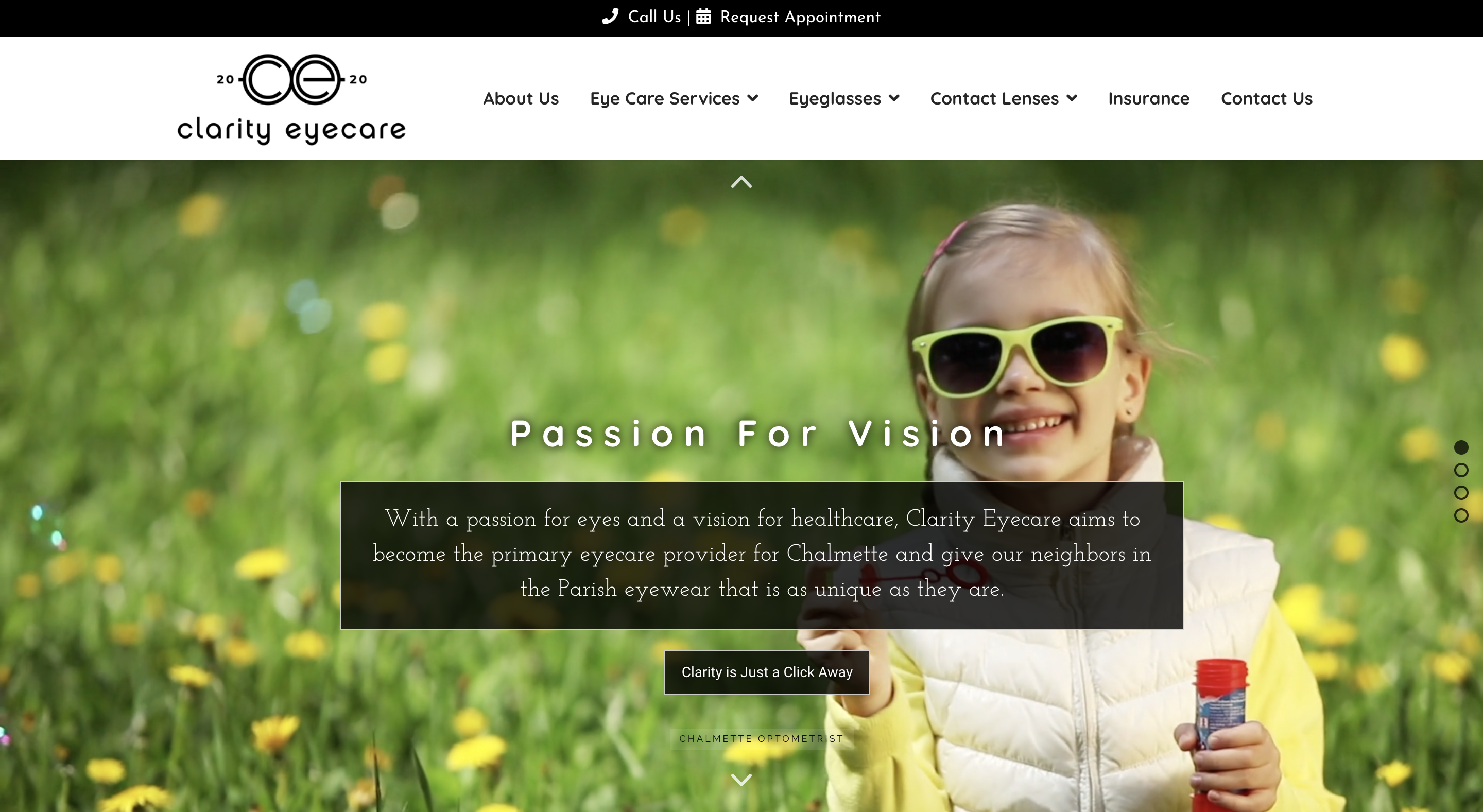Image resolution: width=1483 pixels, height=812 pixels.
Task: Expand the Contact Lenses menu chevron
Action: (1072, 98)
